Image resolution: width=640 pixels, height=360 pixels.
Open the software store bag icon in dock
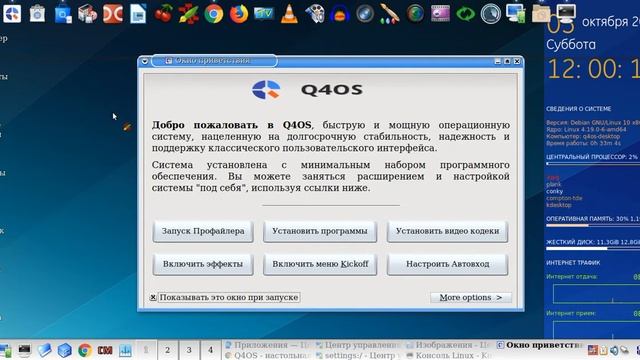[x=37, y=14]
